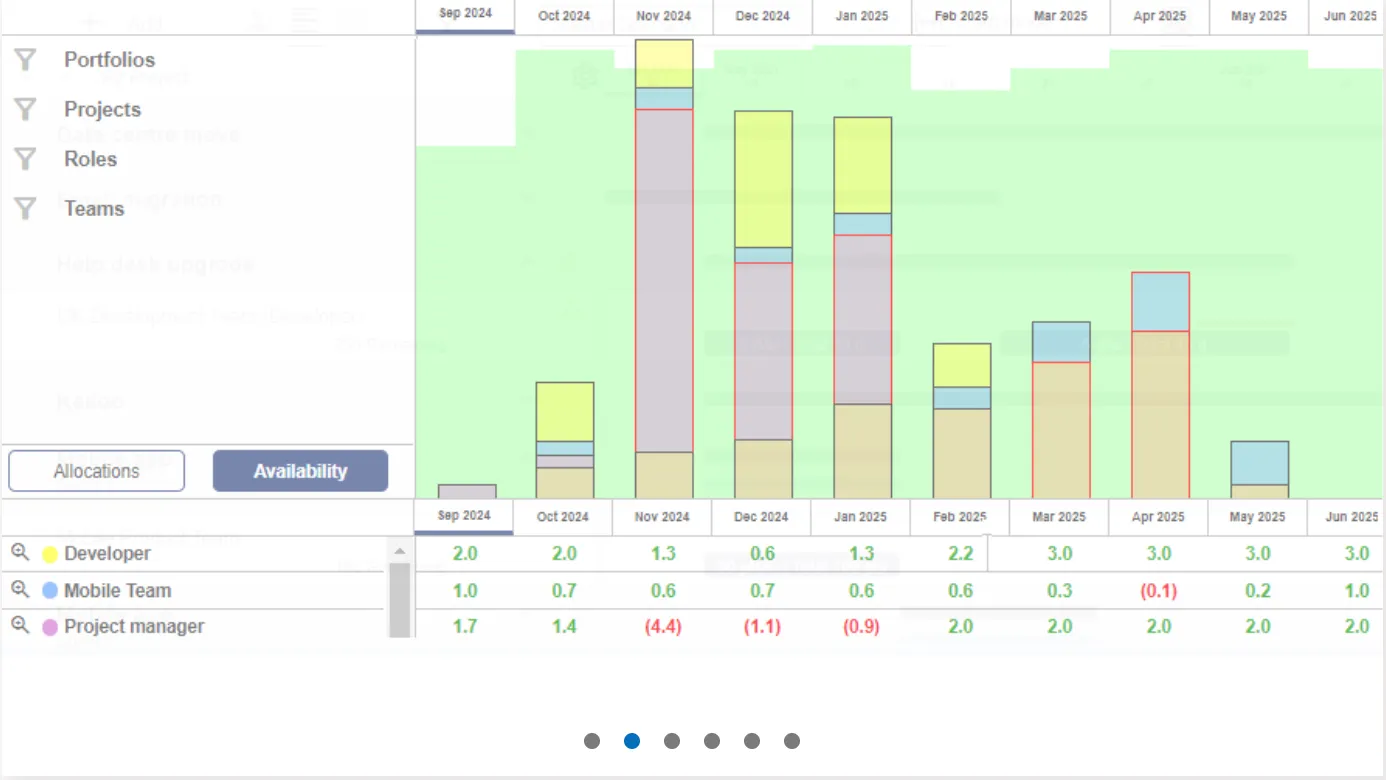Image resolution: width=1386 pixels, height=780 pixels.
Task: Go to the last carousel dot
Action: (x=792, y=741)
